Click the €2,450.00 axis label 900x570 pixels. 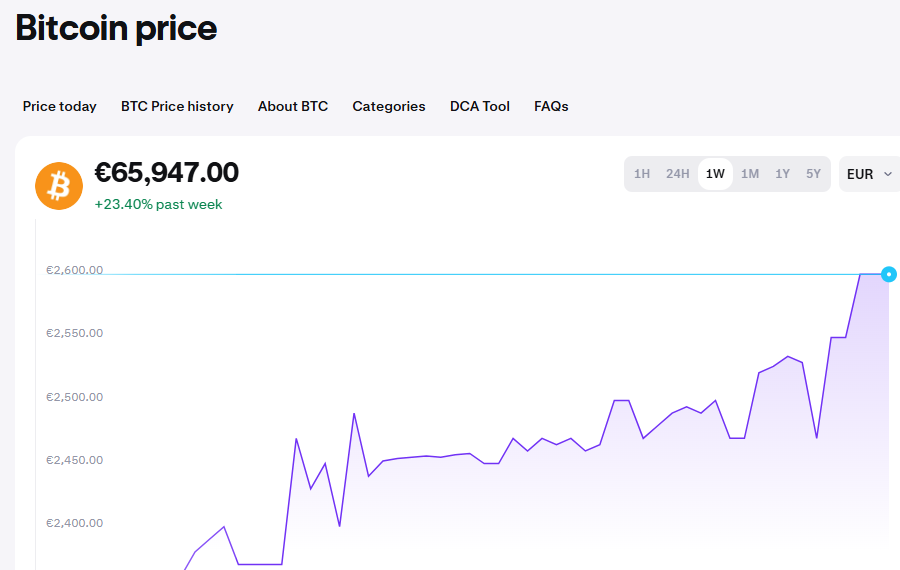tap(75, 460)
